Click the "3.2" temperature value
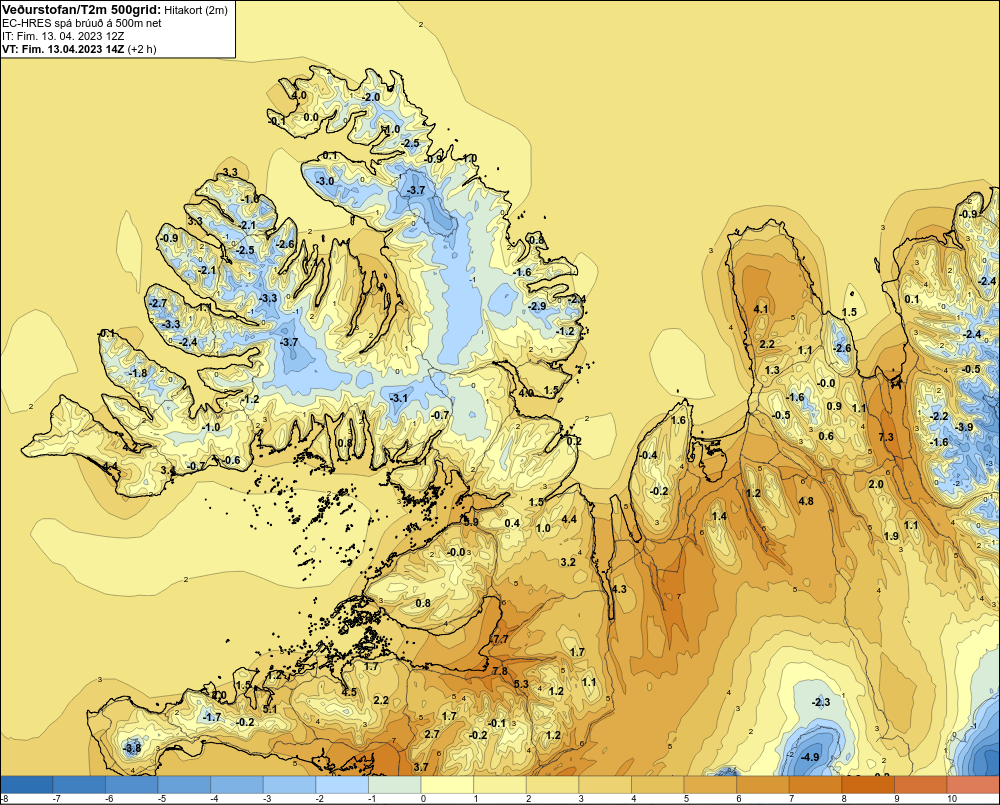This screenshot has width=1000, height=805. (568, 562)
